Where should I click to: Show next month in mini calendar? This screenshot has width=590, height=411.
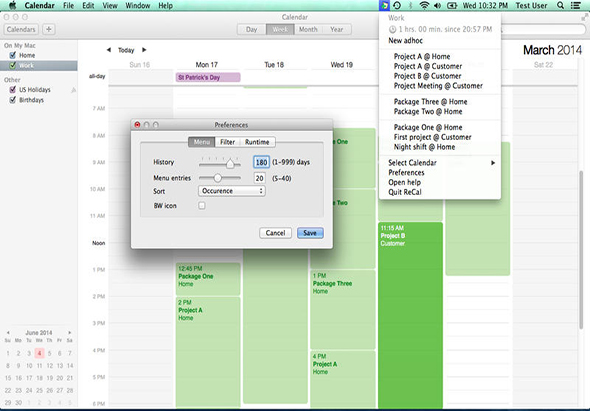click(69, 333)
